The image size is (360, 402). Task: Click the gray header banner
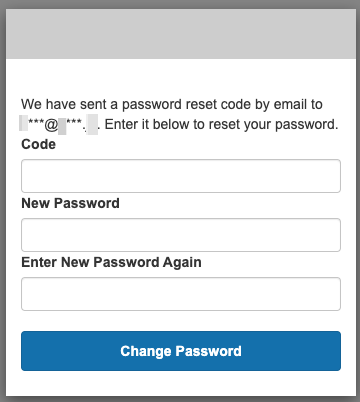pos(181,34)
